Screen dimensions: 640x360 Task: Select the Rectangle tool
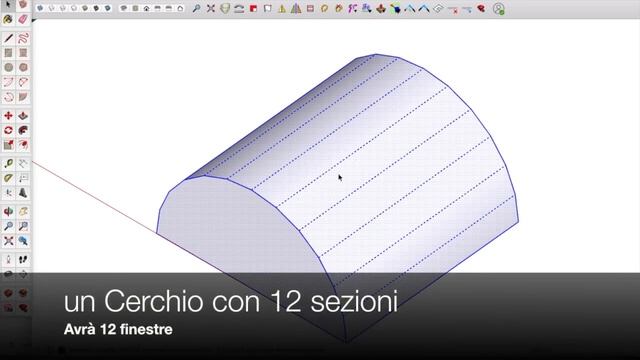tap(9, 53)
